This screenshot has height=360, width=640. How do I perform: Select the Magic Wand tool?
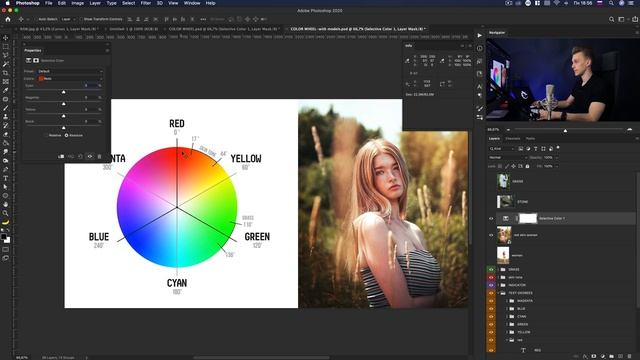click(x=6, y=64)
